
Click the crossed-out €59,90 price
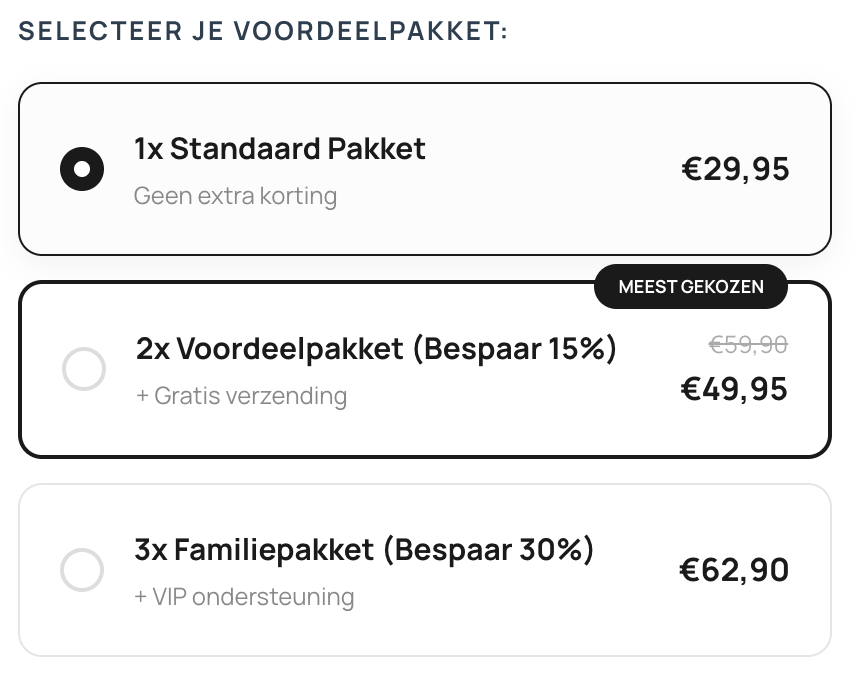(x=748, y=345)
